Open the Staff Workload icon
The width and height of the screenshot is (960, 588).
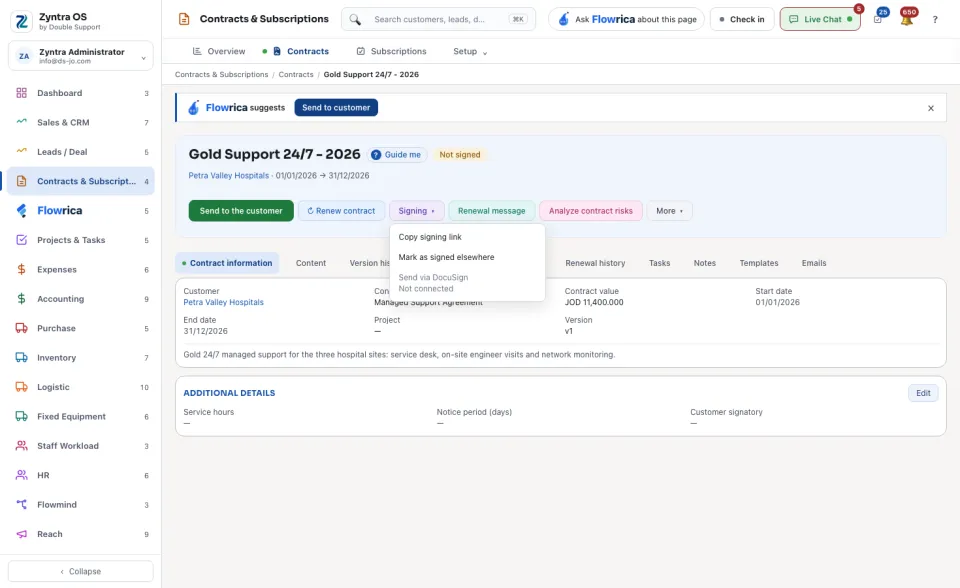pos(21,446)
